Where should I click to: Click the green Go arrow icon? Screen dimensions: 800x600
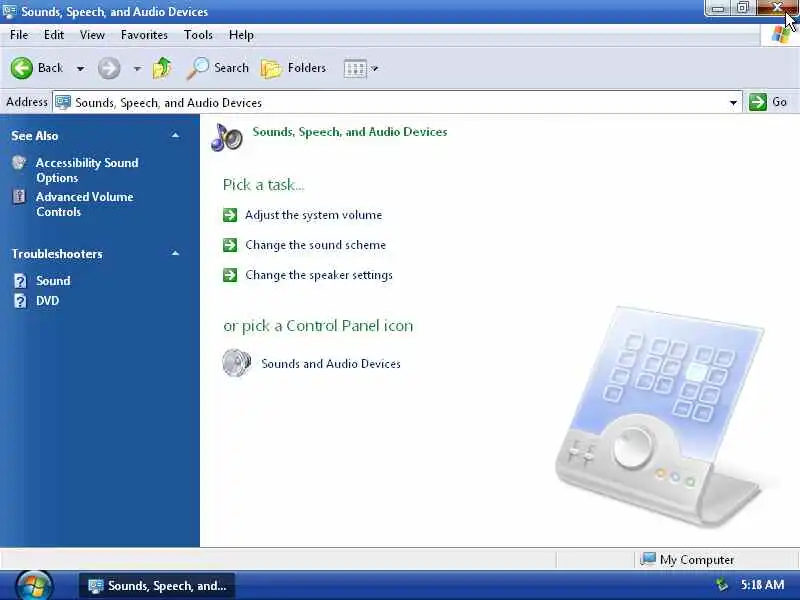click(758, 102)
